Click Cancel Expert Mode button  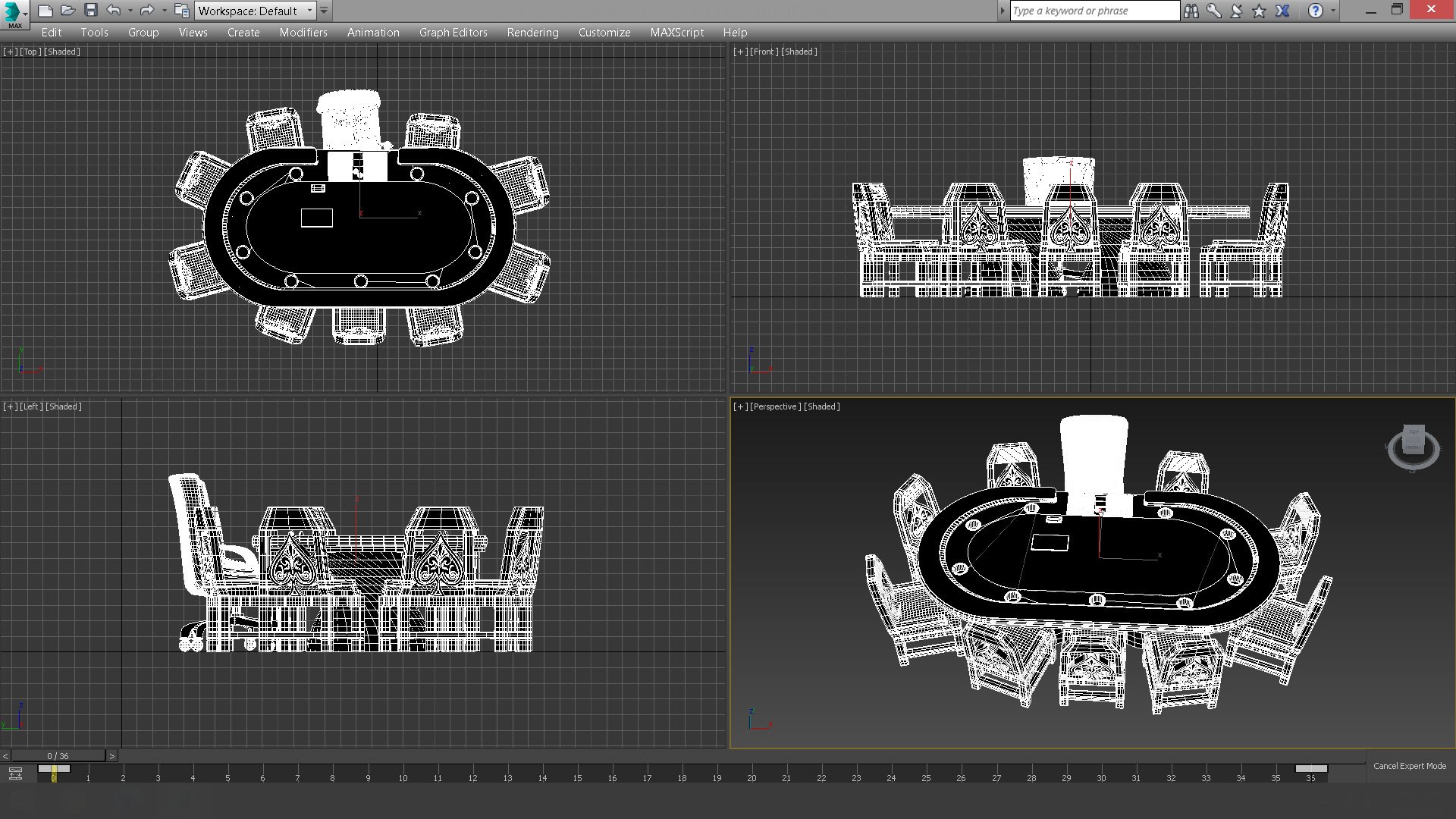pyautogui.click(x=1410, y=766)
